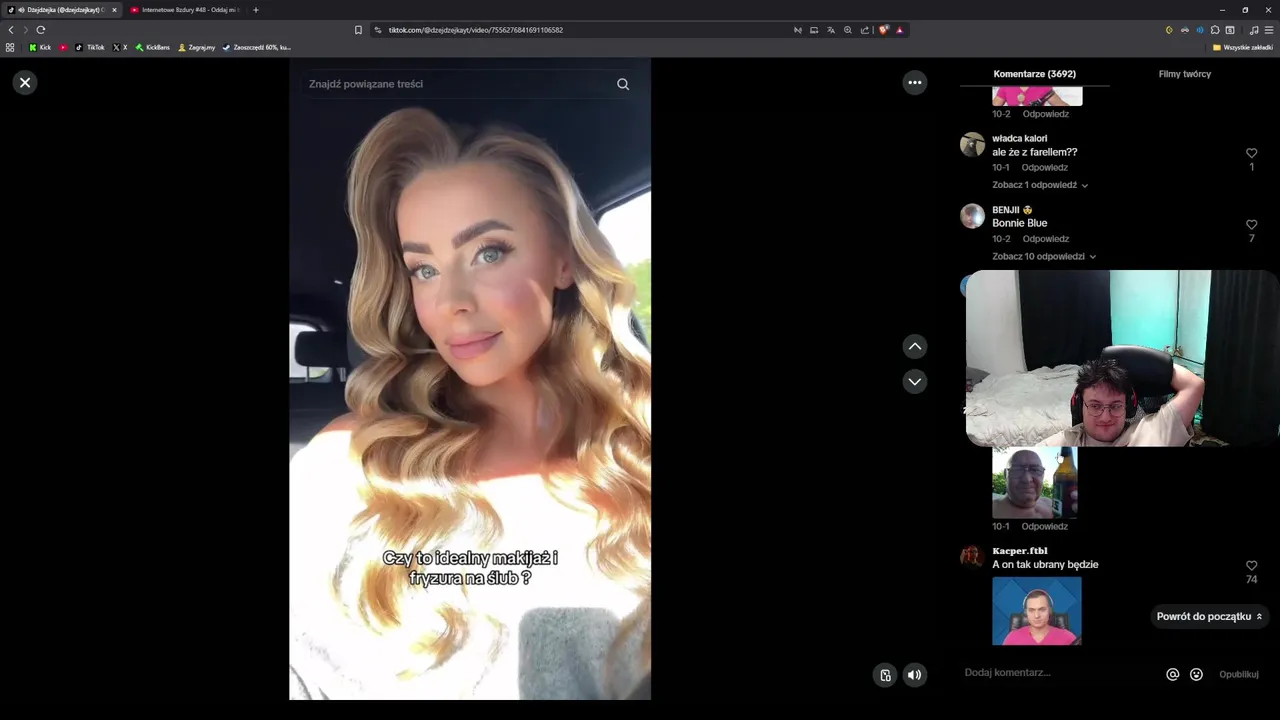The width and height of the screenshot is (1280, 720).
Task: Insert a mention with the @ icon
Action: coord(1173,674)
